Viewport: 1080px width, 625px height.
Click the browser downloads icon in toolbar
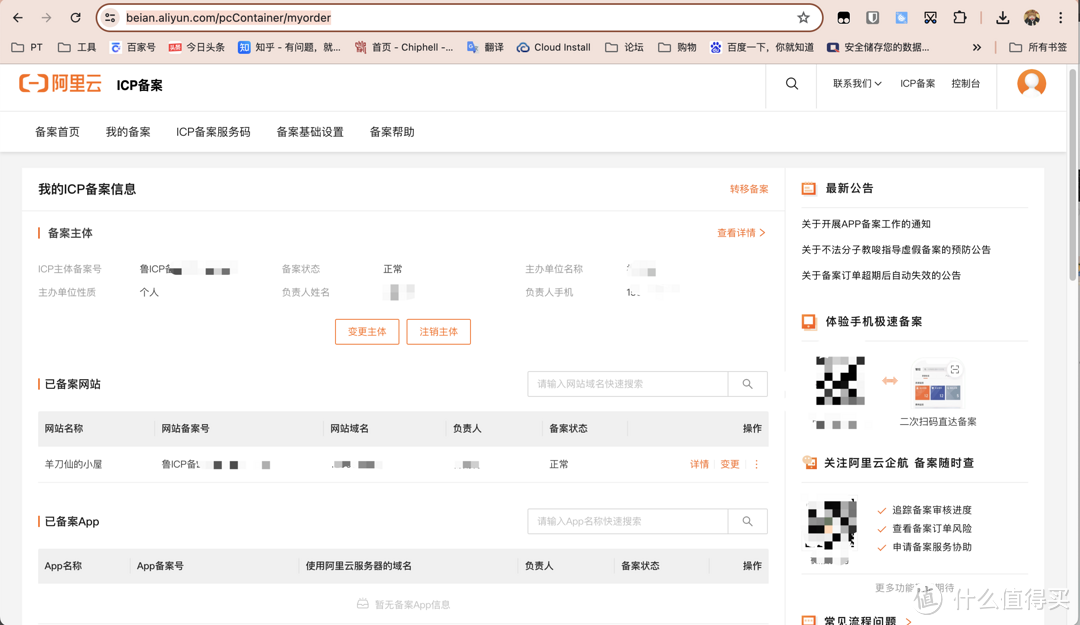(x=1002, y=17)
